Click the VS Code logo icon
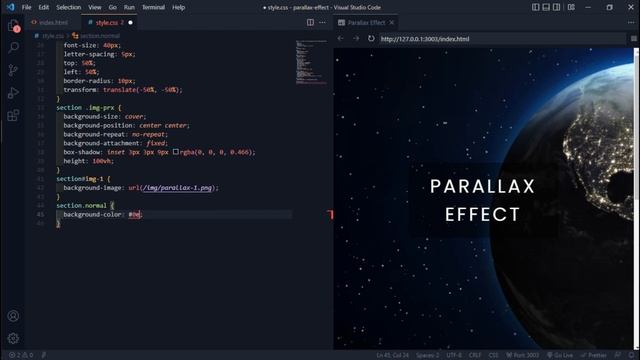The height and width of the screenshot is (360, 640). (10, 7)
